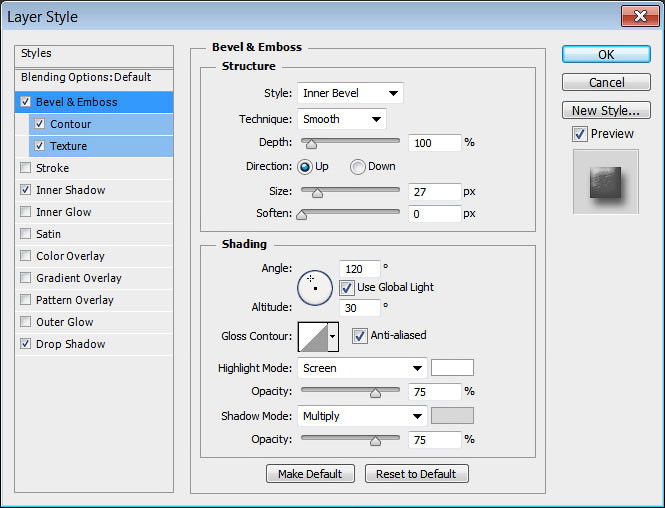
Task: Open the Style dropdown showing Inner Bevel
Action: (x=350, y=93)
